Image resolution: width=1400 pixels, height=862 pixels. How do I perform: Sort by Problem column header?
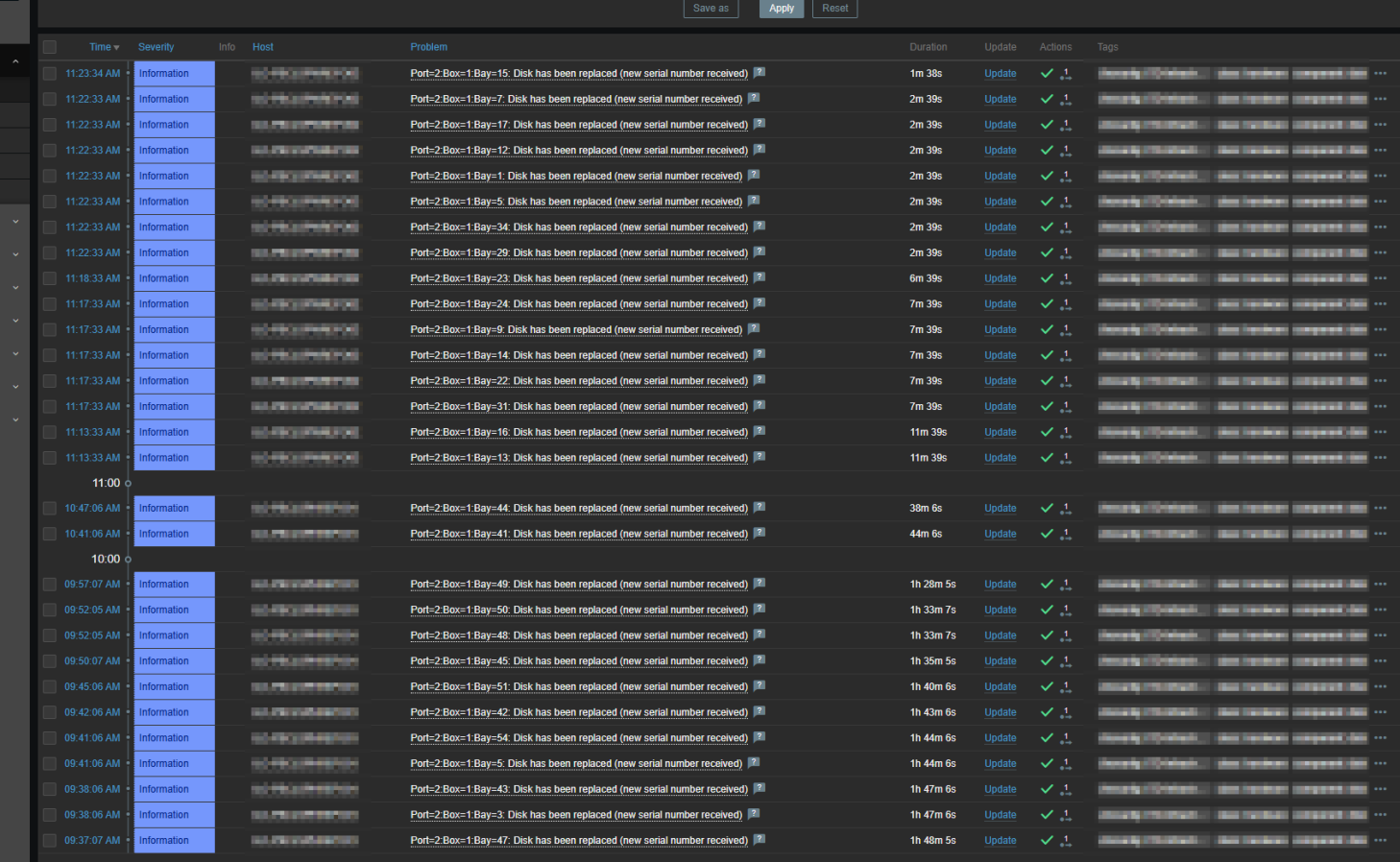tap(428, 47)
